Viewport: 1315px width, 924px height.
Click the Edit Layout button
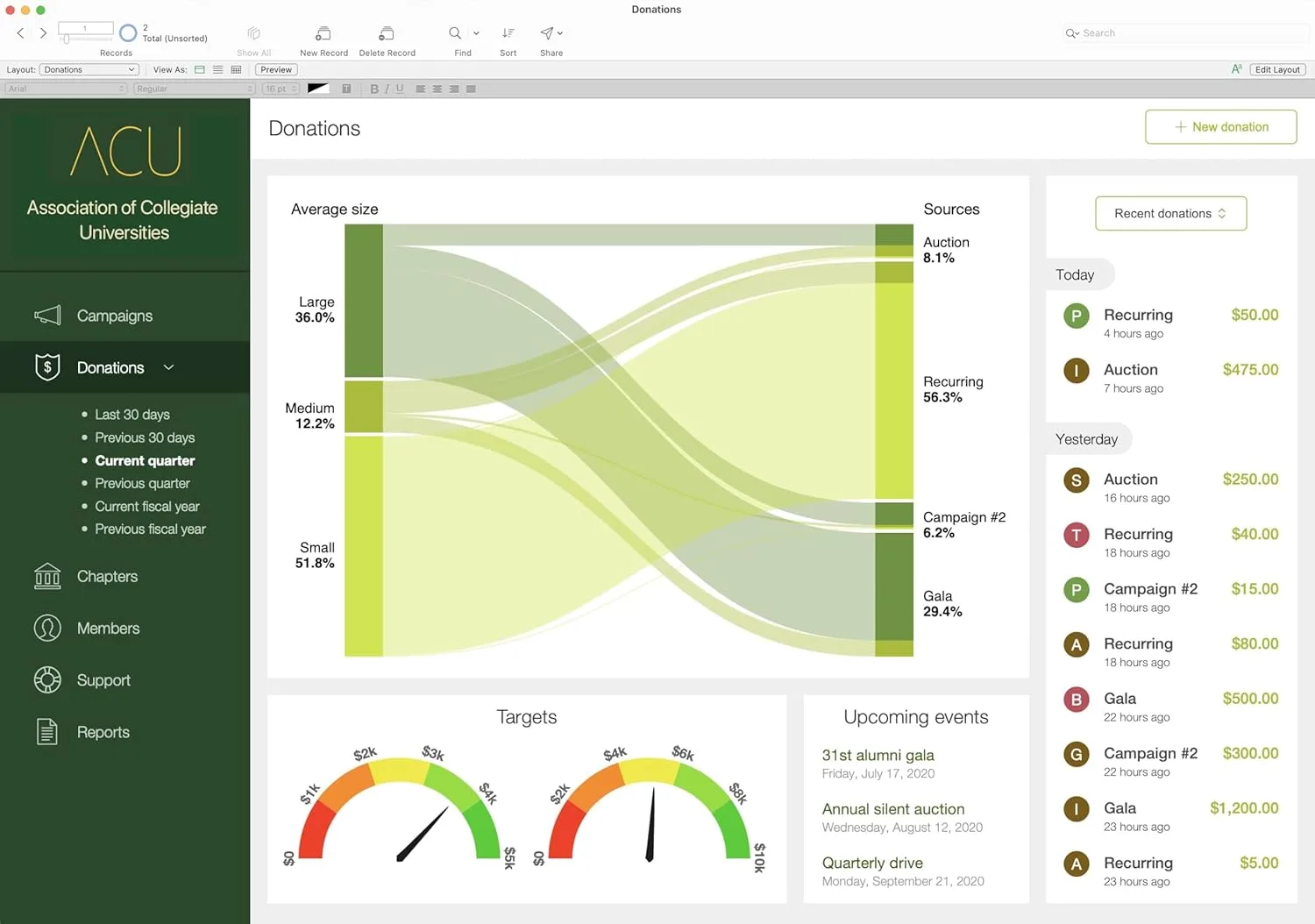1276,70
